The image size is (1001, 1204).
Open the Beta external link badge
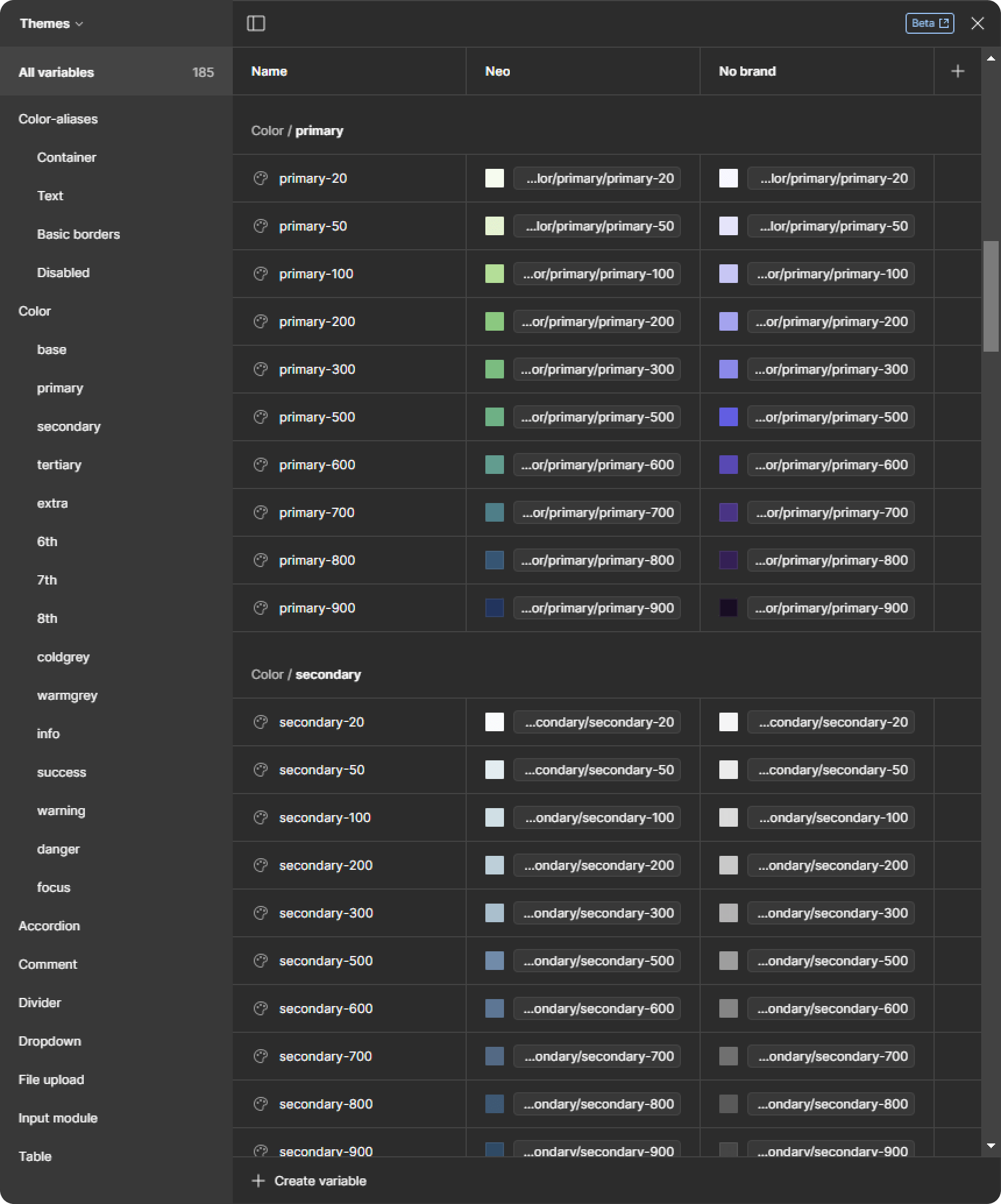pyautogui.click(x=929, y=23)
